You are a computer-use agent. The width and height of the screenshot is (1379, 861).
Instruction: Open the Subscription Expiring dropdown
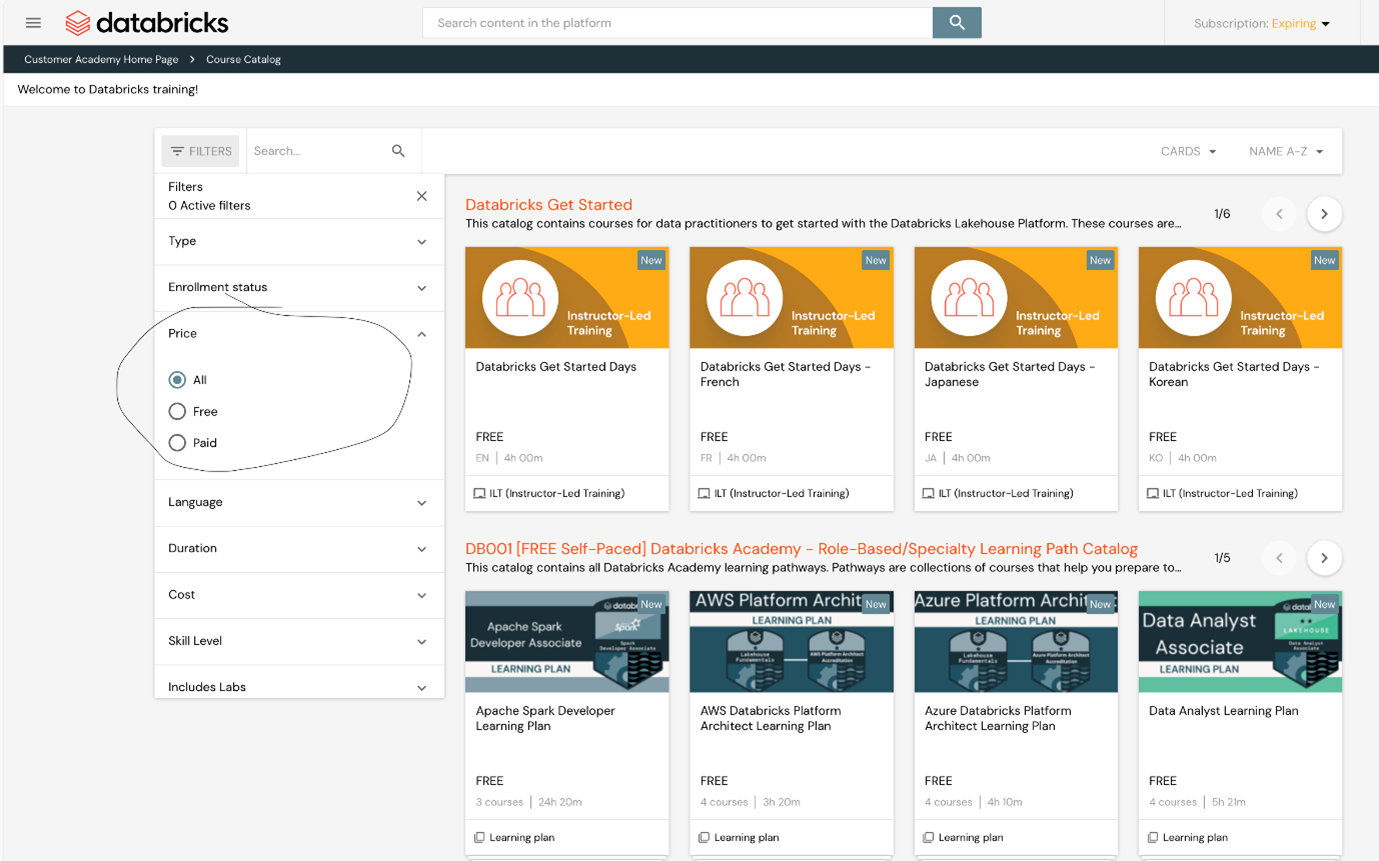pyautogui.click(x=1262, y=24)
